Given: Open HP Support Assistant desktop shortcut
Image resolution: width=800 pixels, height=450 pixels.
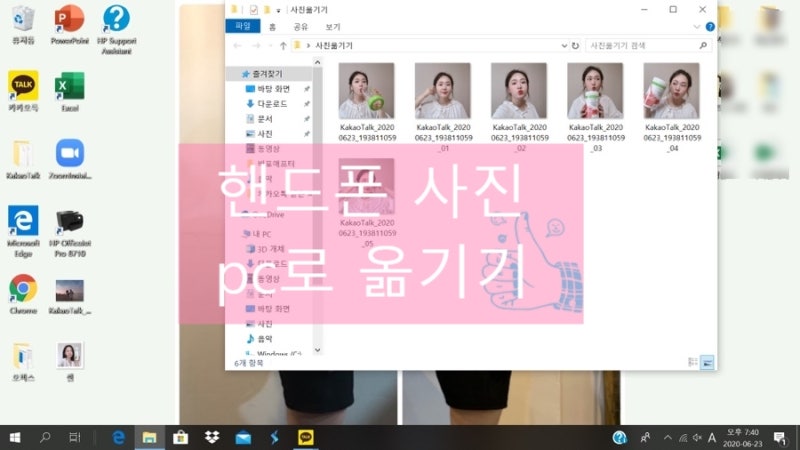Looking at the screenshot, I should (x=116, y=30).
